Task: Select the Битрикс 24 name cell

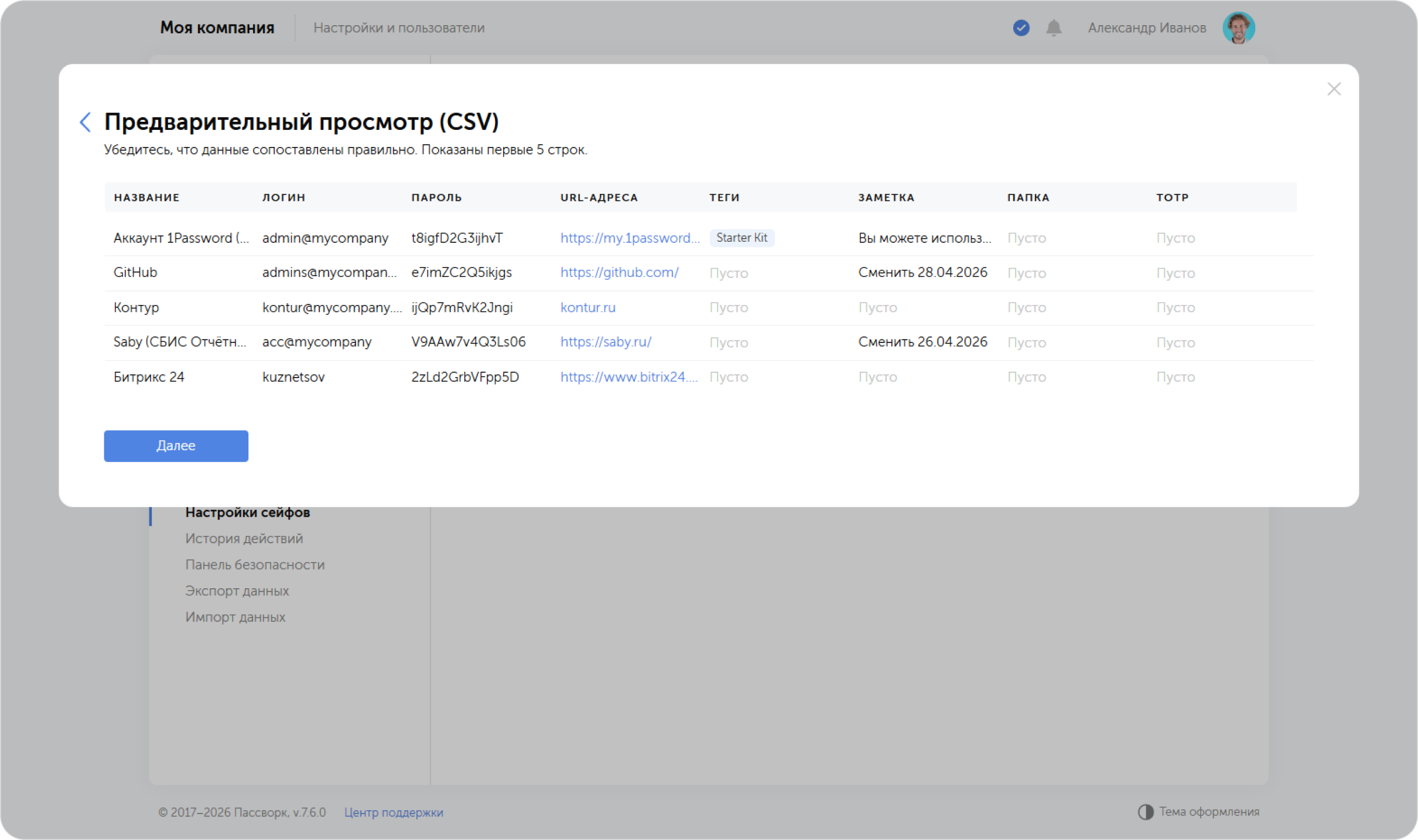Action: [149, 377]
